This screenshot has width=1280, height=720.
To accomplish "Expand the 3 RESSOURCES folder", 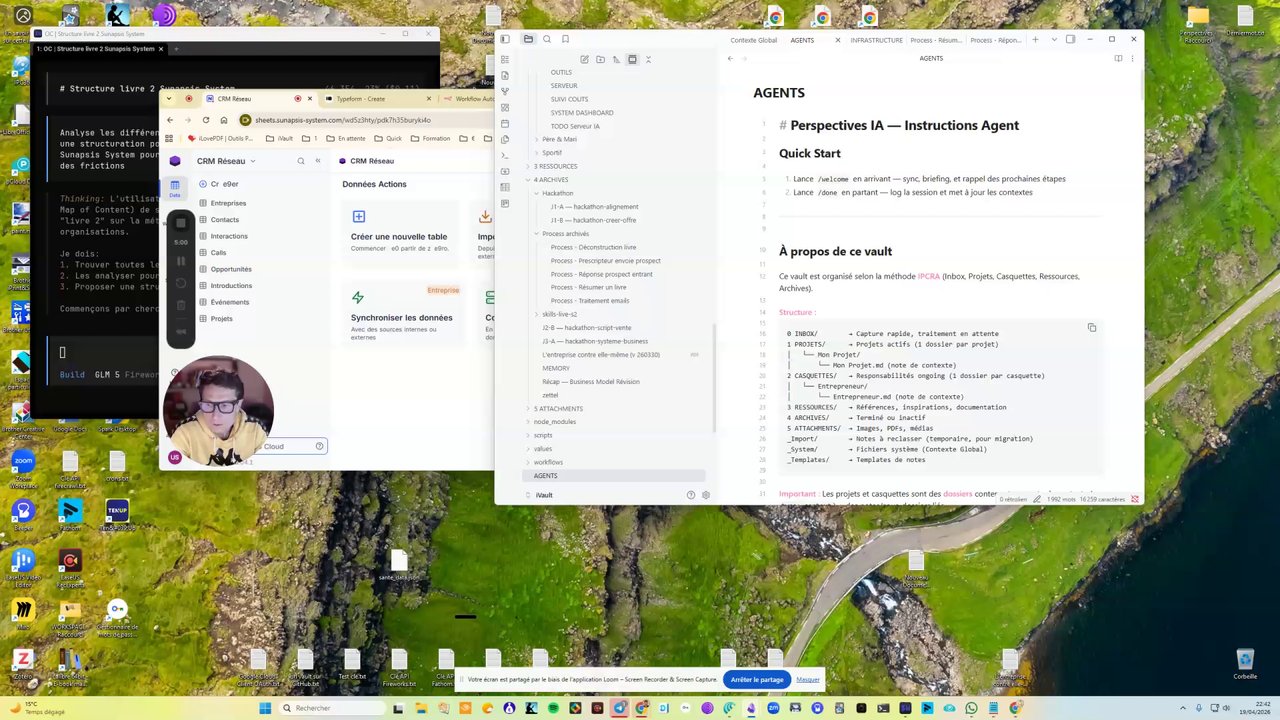I will coord(556,166).
